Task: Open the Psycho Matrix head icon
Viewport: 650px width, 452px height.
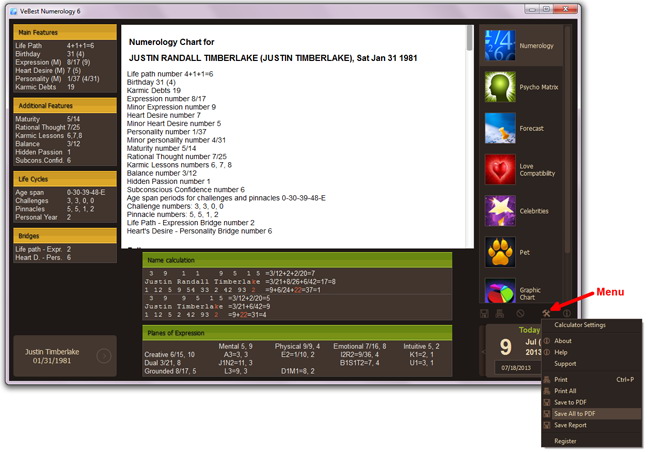Action: point(500,87)
